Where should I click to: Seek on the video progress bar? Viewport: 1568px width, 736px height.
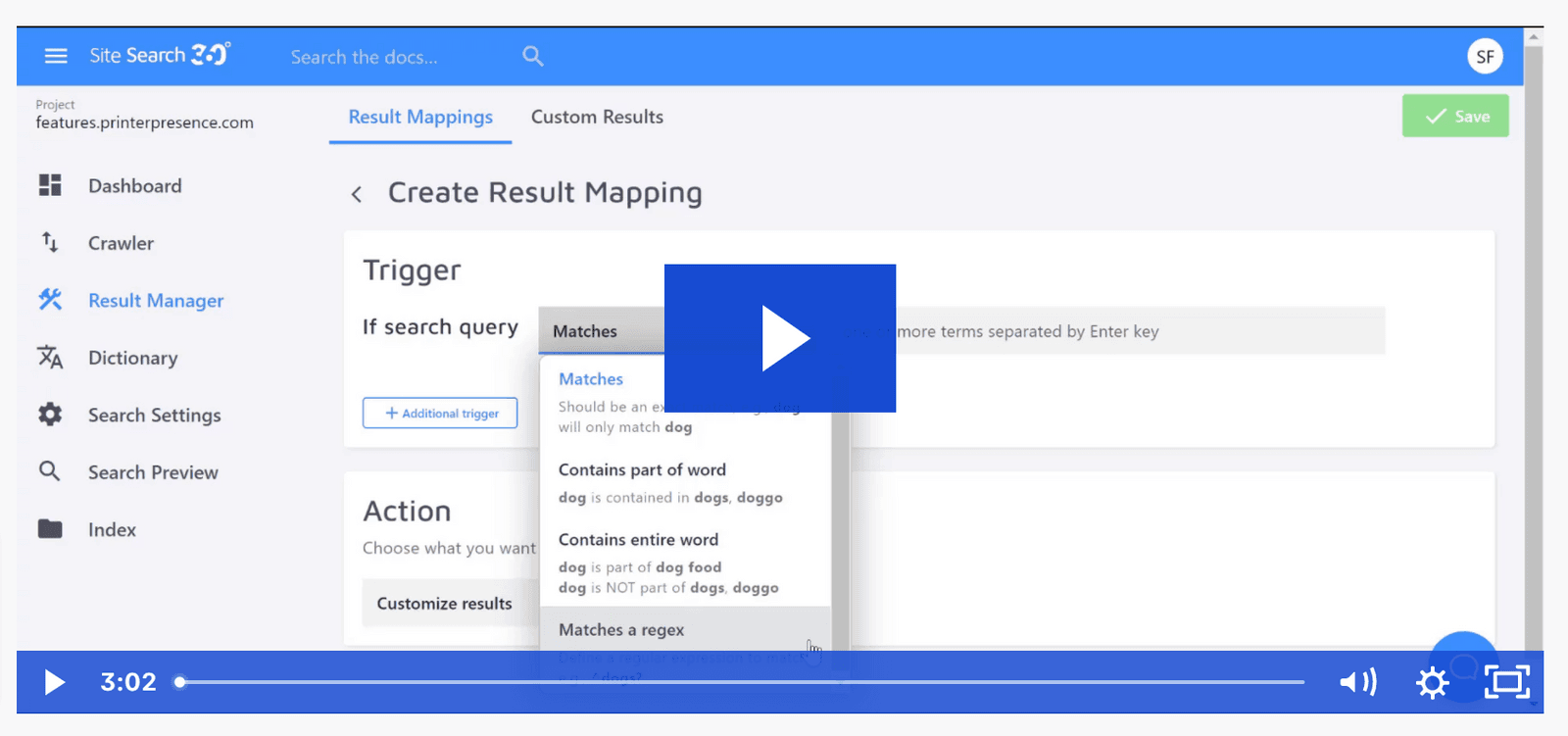[x=742, y=682]
